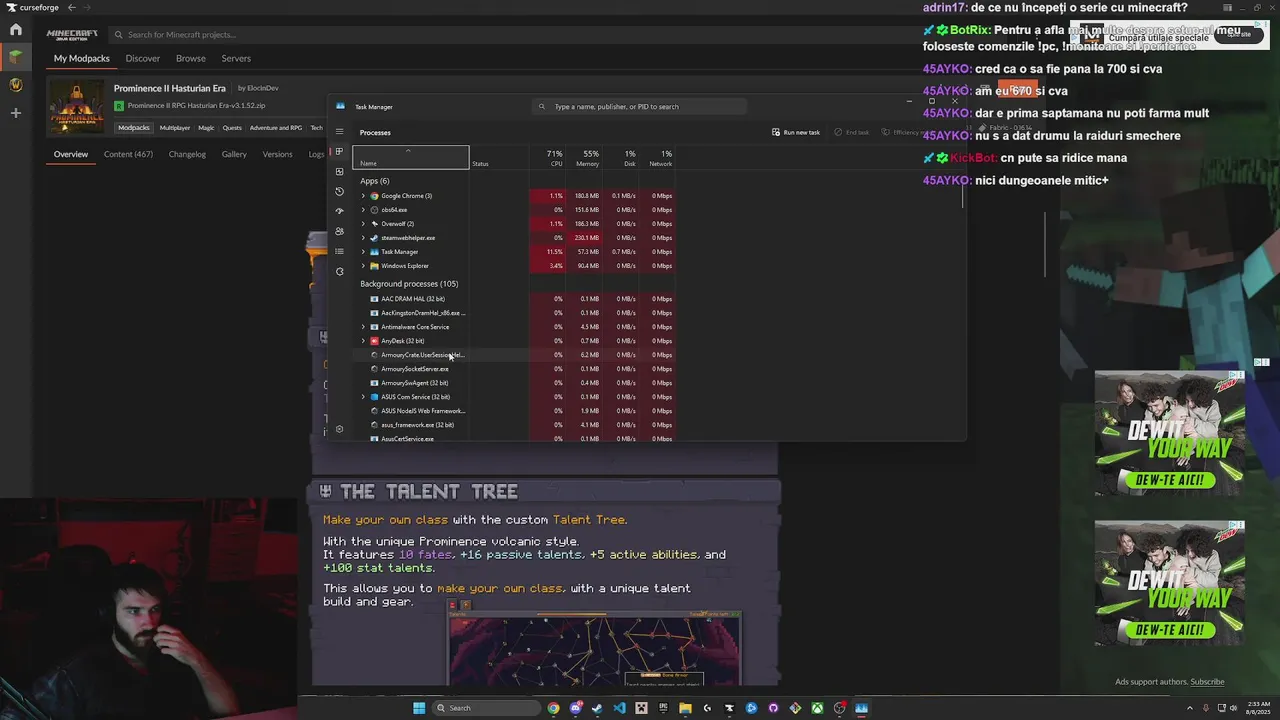Viewport: 1280px width, 720px height.
Task: Select Processes page icon in Task Manager sidebar
Action: (340, 152)
